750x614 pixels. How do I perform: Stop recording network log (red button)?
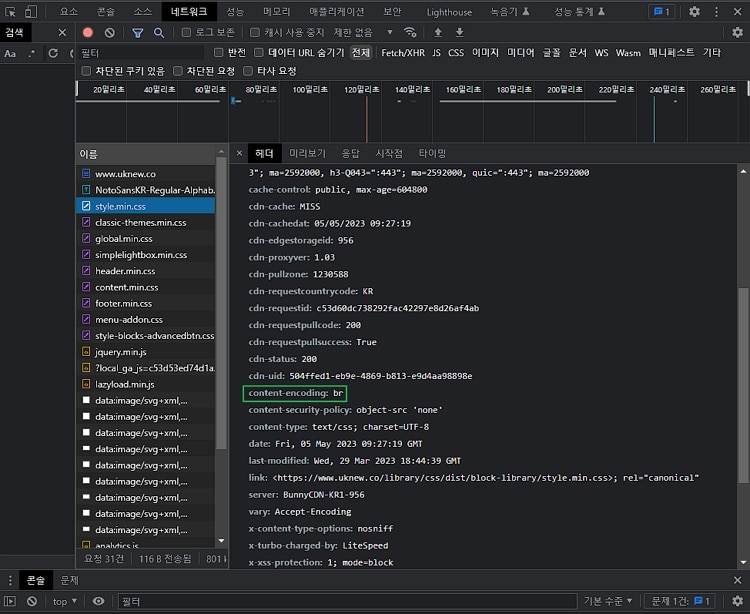pos(88,33)
